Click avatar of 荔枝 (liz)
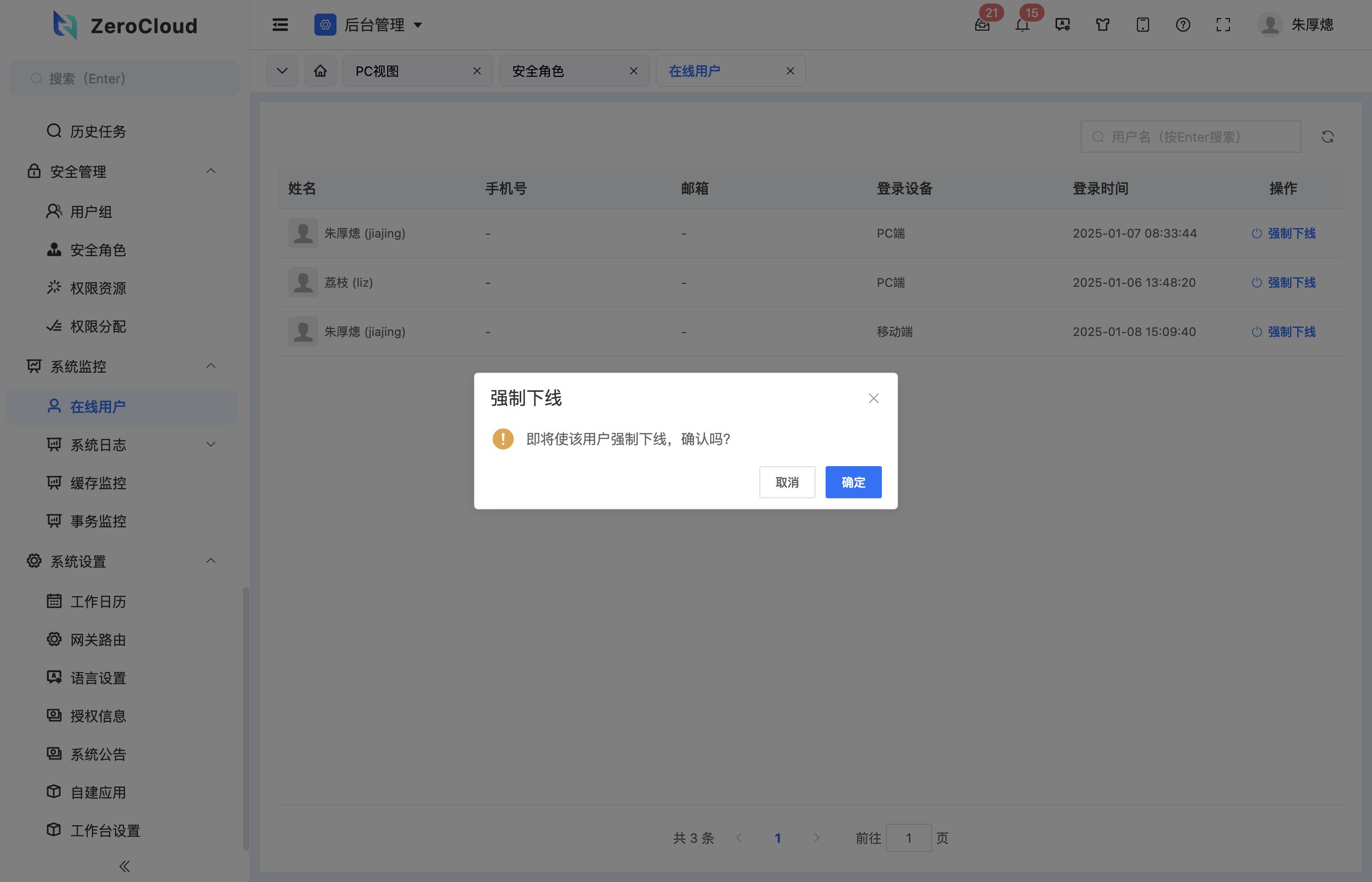Viewport: 1372px width, 882px height. tap(303, 282)
